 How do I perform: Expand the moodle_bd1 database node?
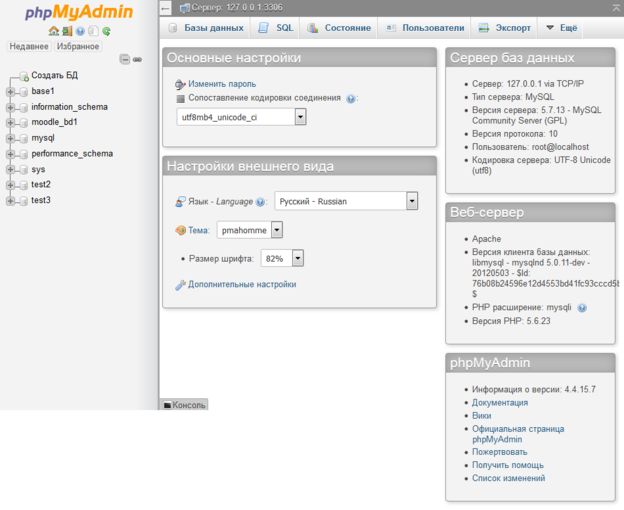tap(10, 123)
